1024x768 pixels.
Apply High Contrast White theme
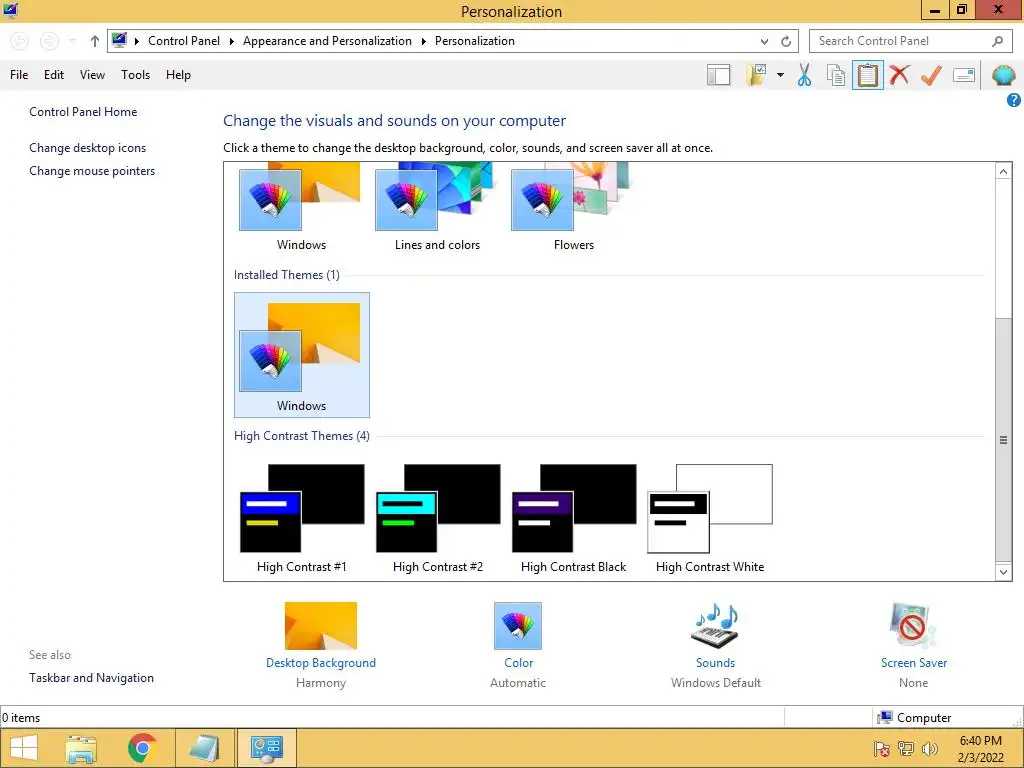[x=710, y=517]
